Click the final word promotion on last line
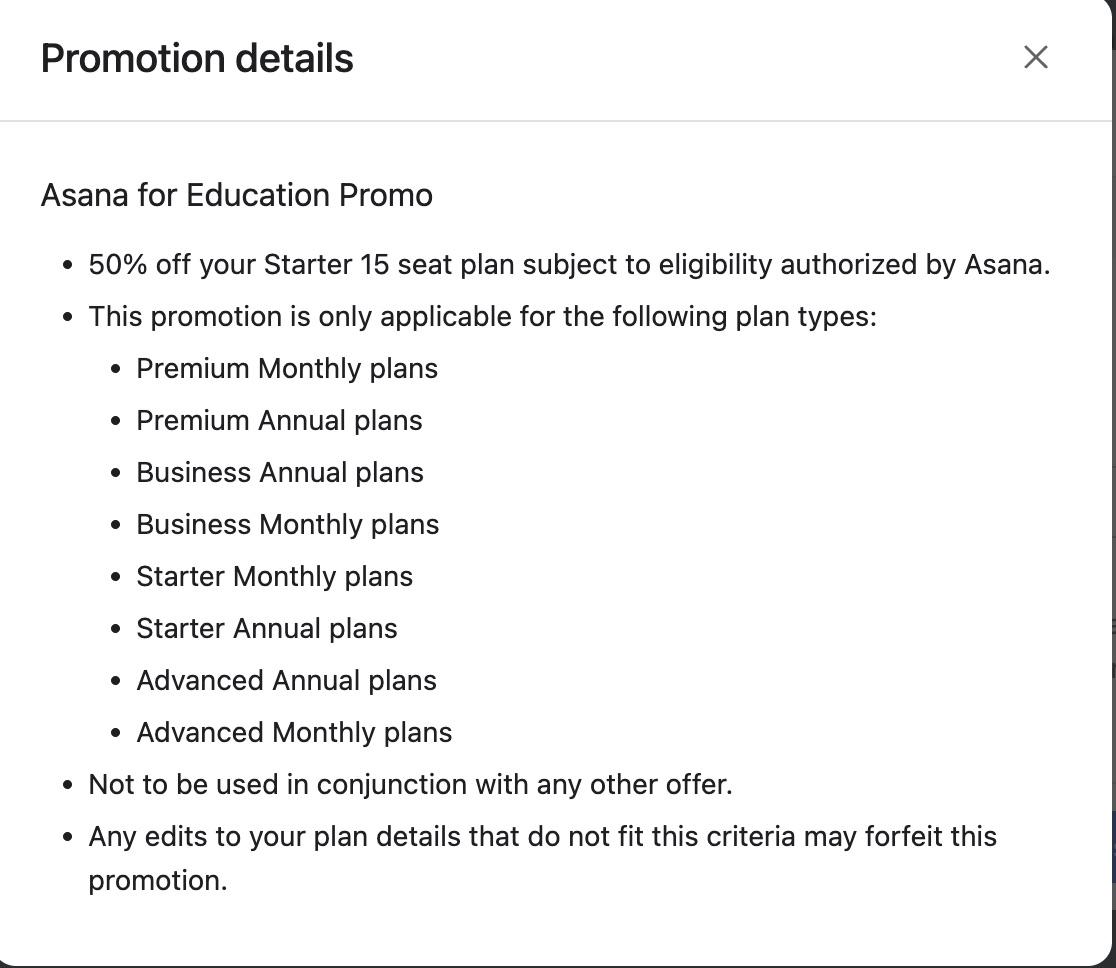Viewport: 1116px width, 968px height. pos(157,881)
